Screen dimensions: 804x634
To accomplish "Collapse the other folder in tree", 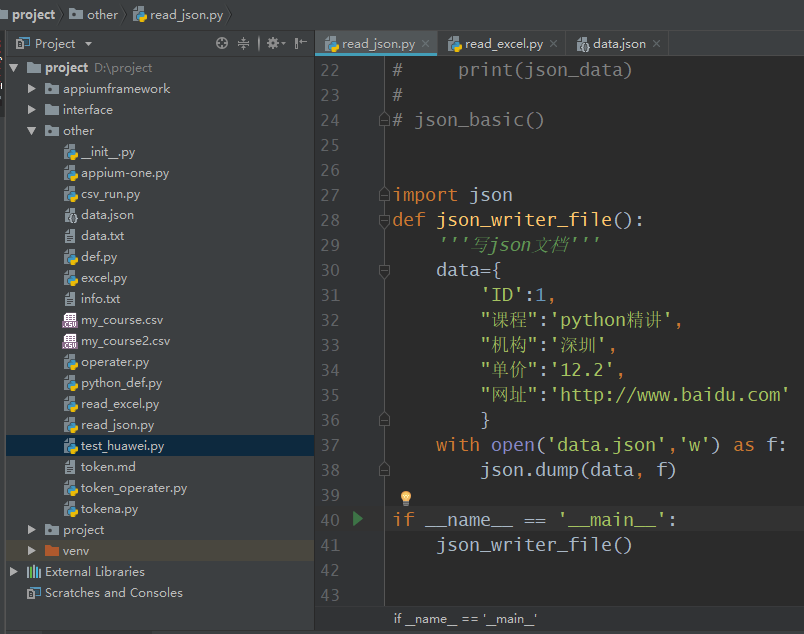I will [x=32, y=131].
